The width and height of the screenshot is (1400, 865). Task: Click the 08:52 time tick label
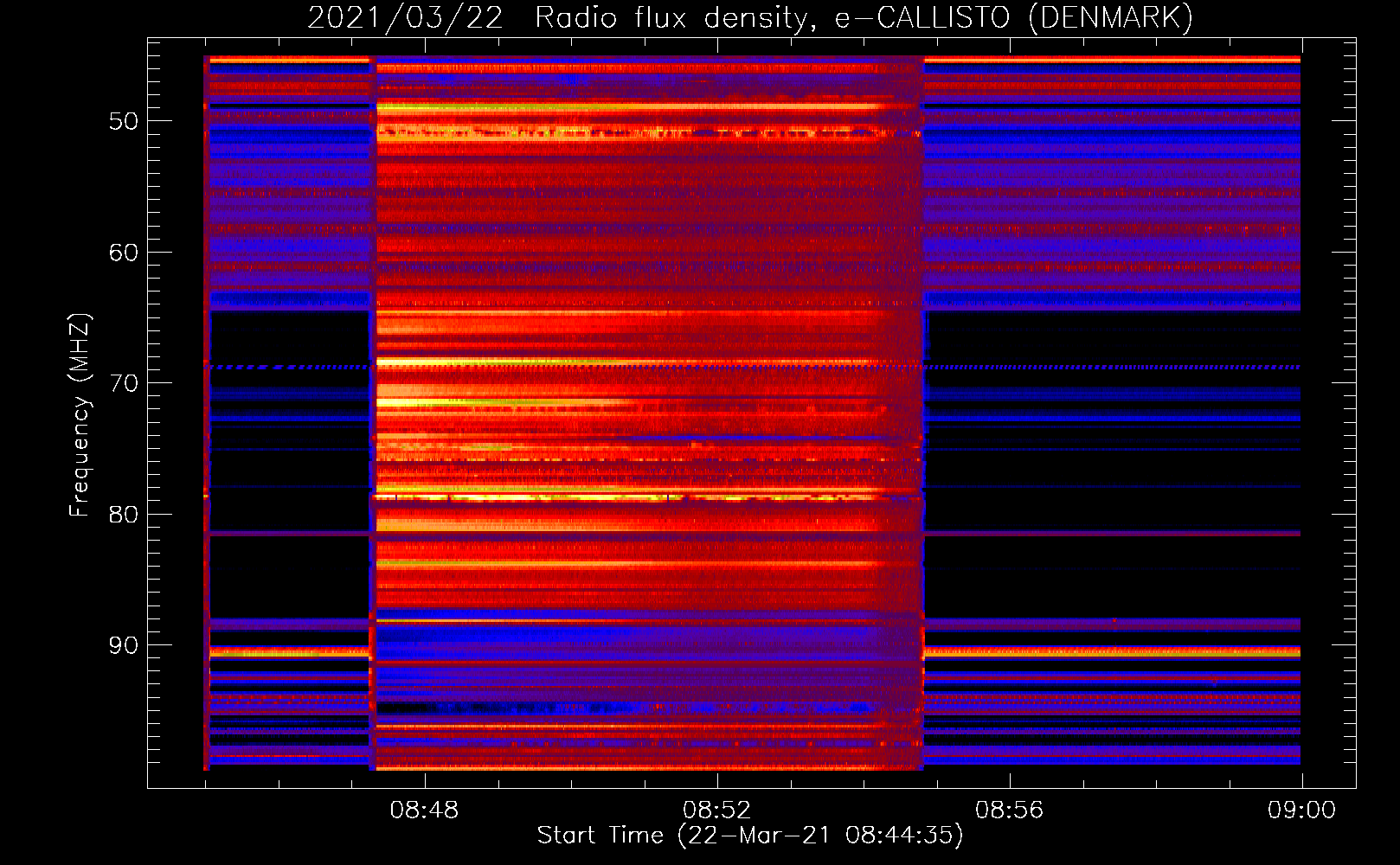click(716, 811)
